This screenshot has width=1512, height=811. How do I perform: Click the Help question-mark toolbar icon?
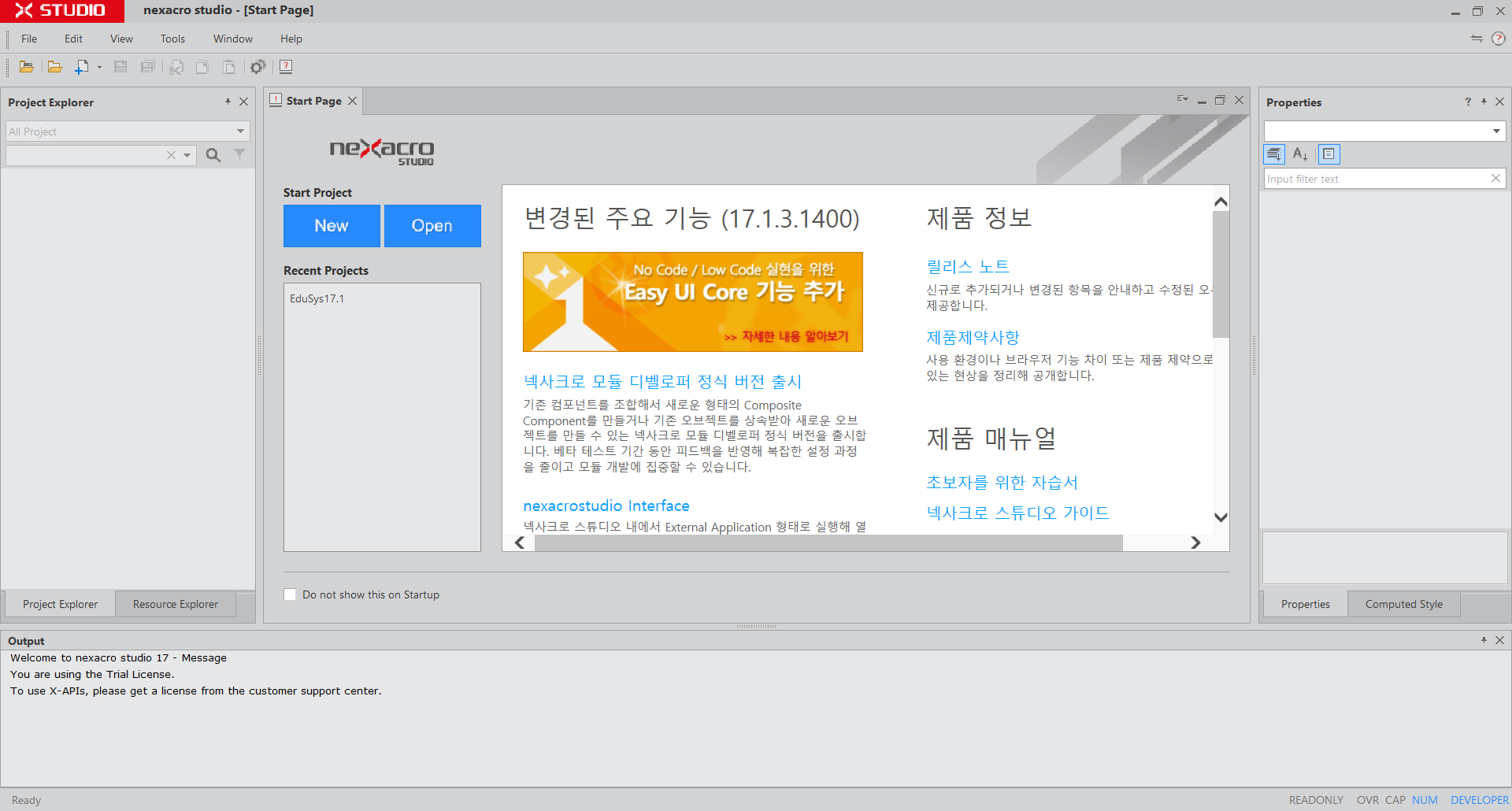(286, 67)
